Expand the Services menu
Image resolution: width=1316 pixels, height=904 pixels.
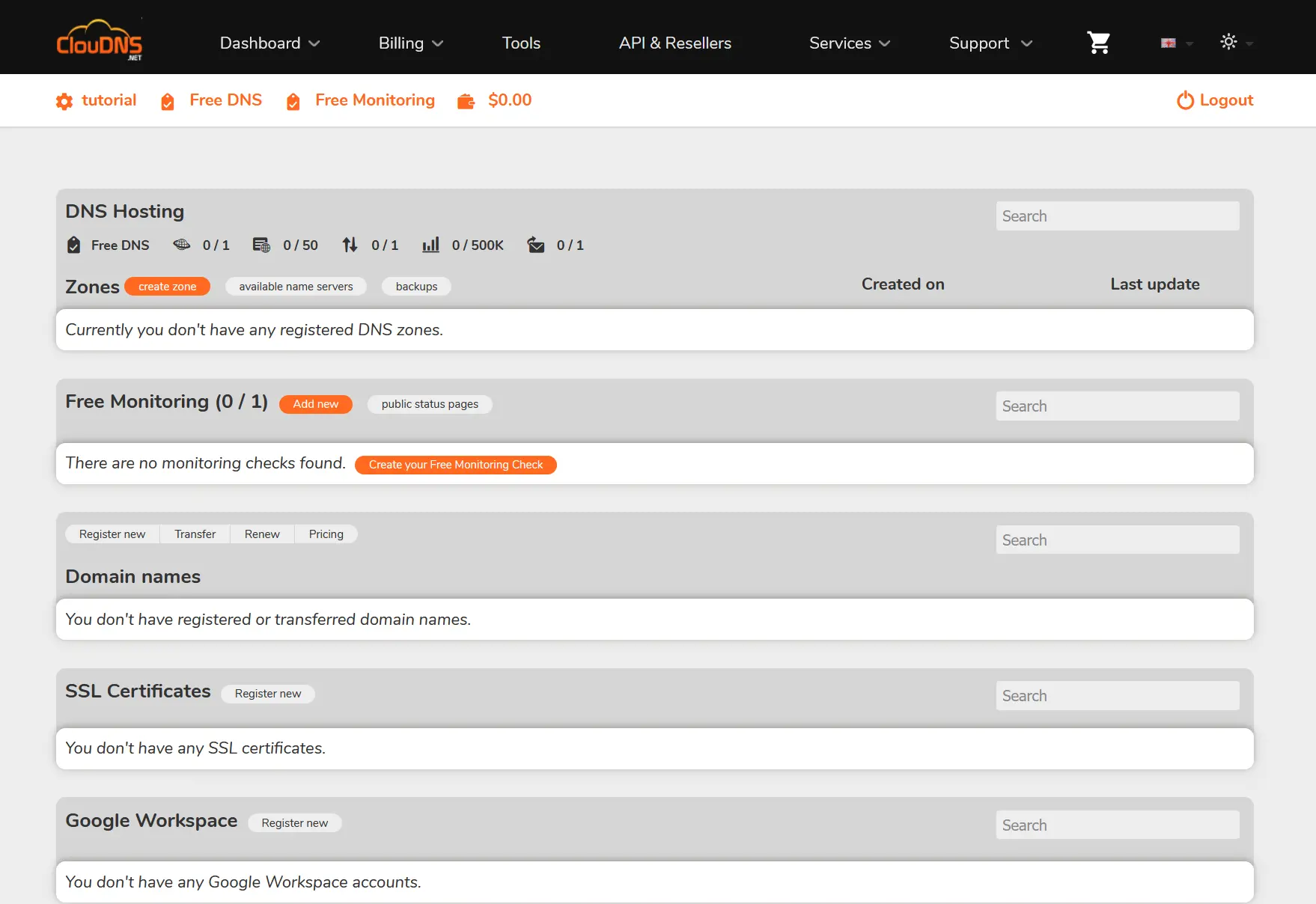pos(850,43)
